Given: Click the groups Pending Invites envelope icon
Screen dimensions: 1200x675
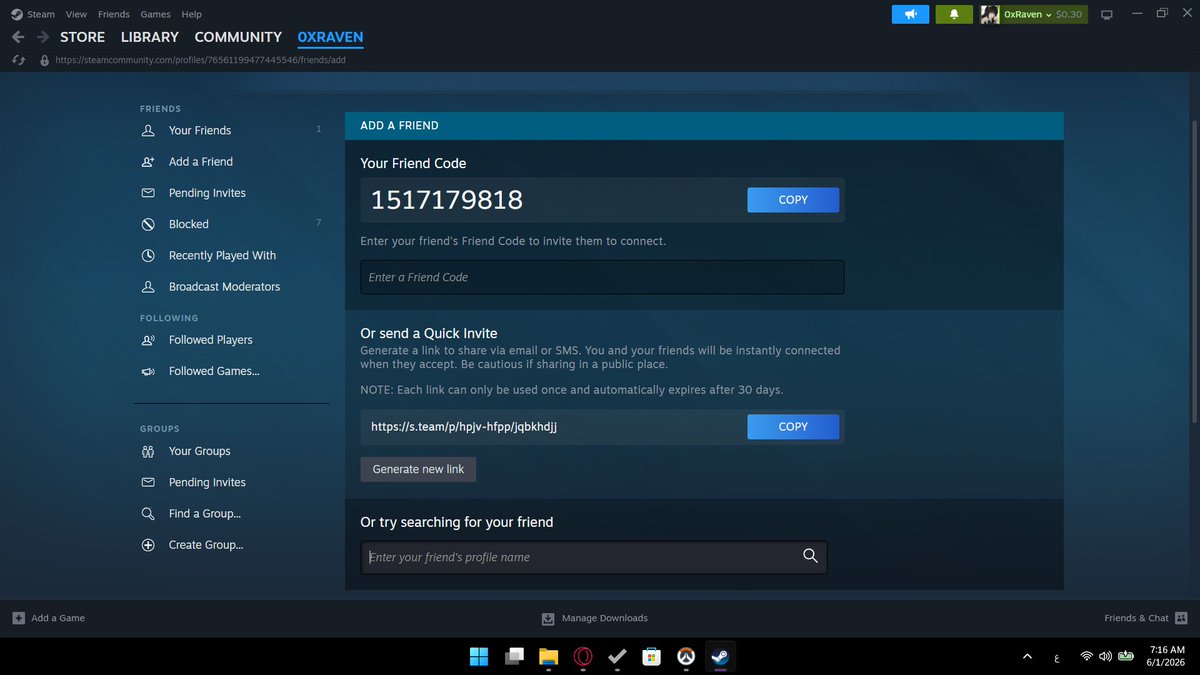Looking at the screenshot, I should 148,482.
